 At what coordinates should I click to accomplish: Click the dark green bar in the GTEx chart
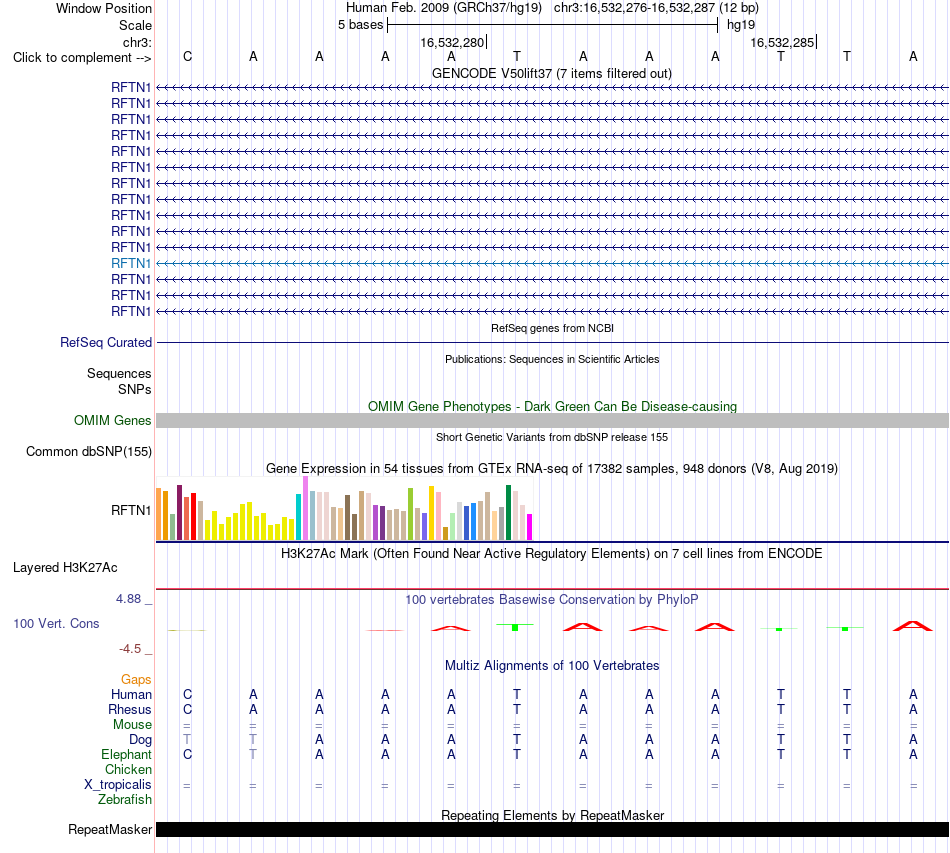point(508,513)
